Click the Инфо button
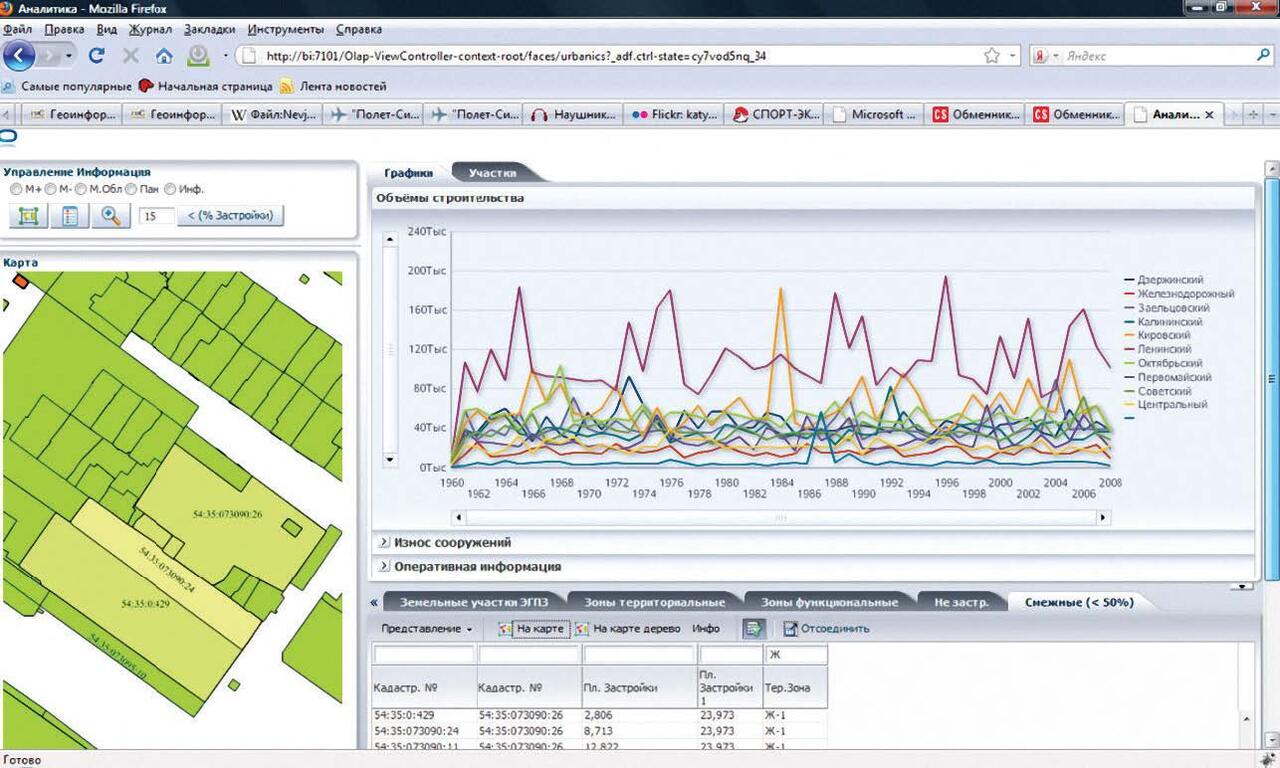The image size is (1280, 768). 706,629
